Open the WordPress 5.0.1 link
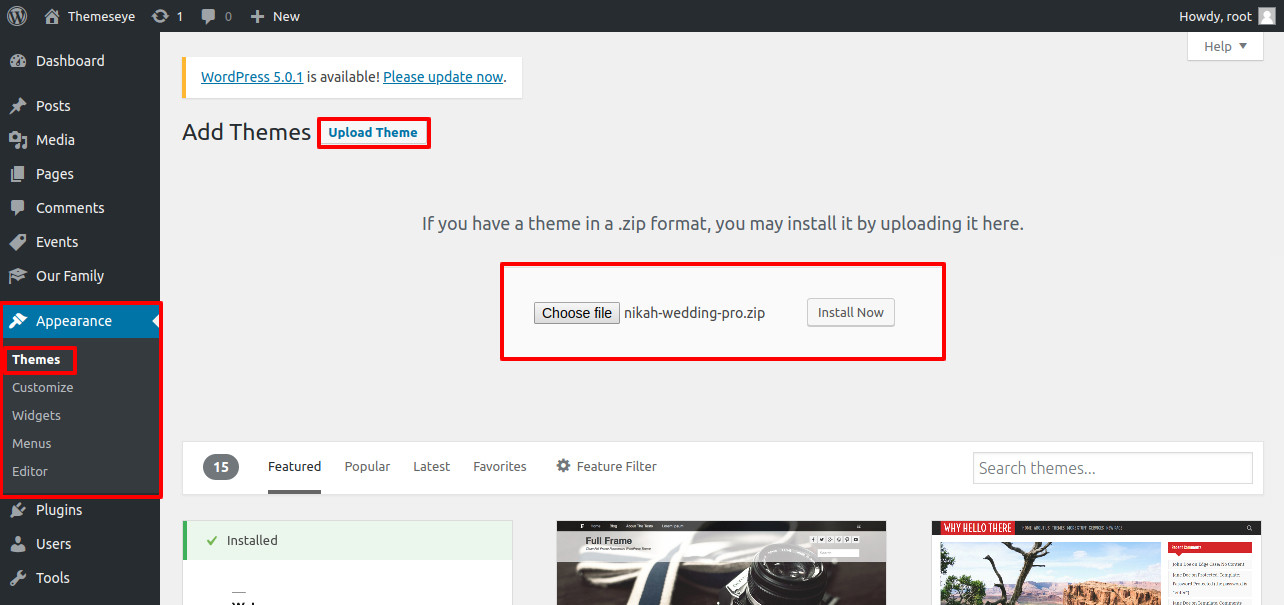Image resolution: width=1284 pixels, height=605 pixels. [x=252, y=77]
